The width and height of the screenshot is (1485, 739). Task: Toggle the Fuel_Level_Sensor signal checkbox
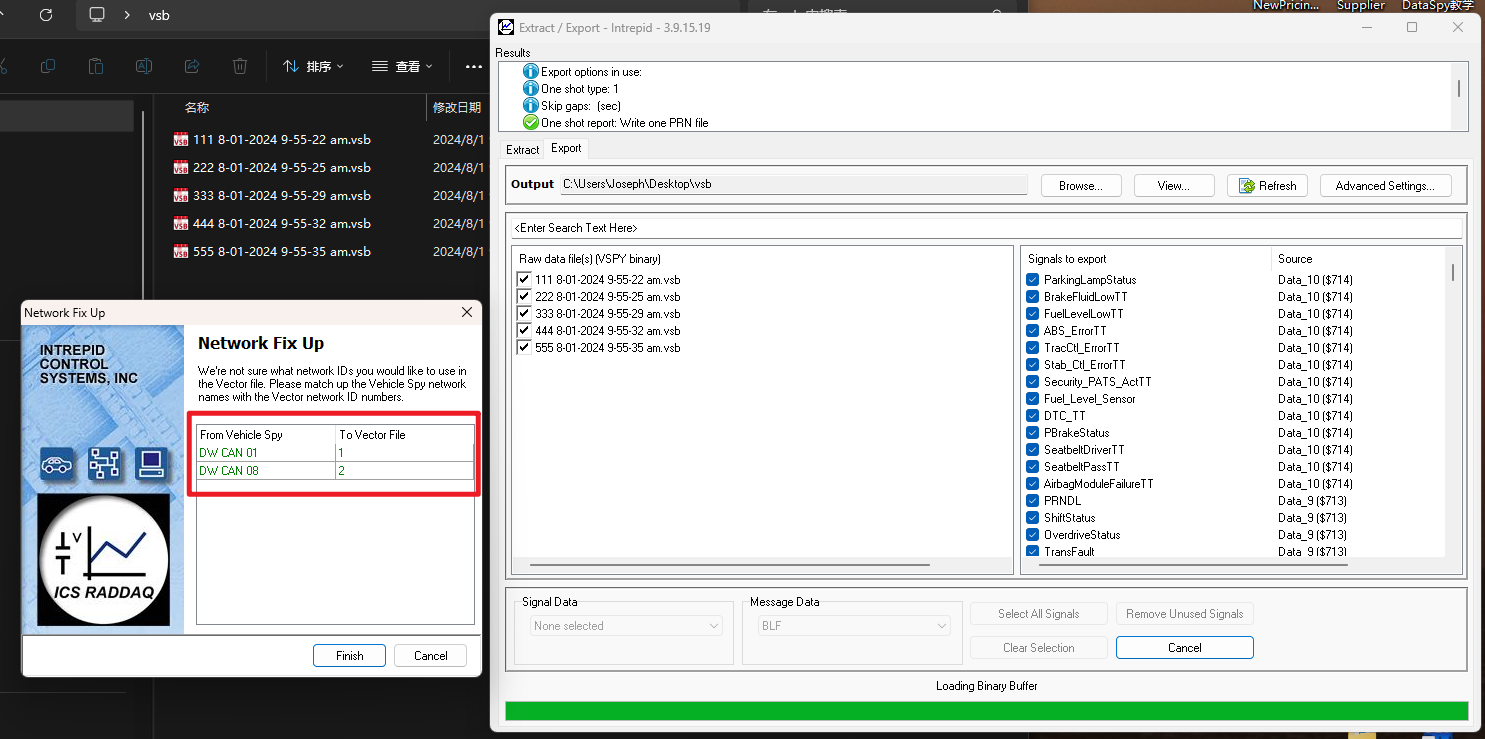1033,399
